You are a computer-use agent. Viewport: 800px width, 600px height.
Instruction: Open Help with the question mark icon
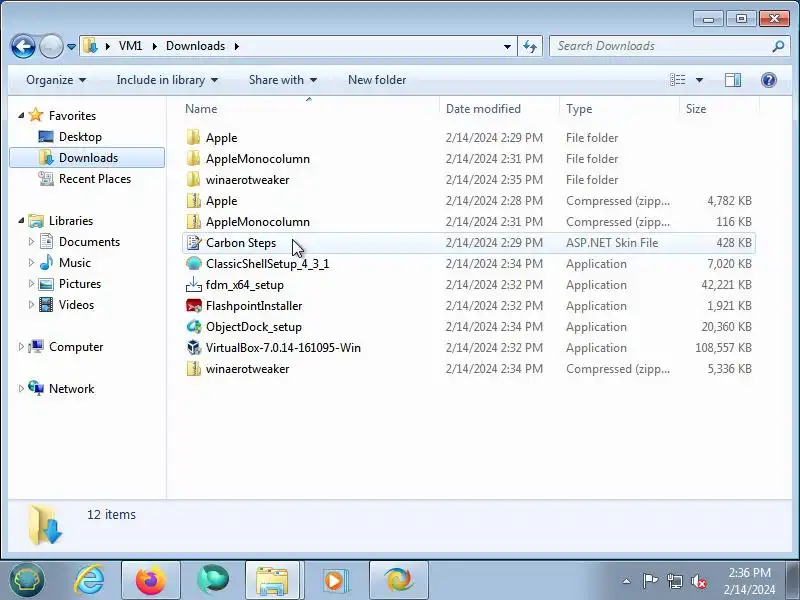(768, 80)
